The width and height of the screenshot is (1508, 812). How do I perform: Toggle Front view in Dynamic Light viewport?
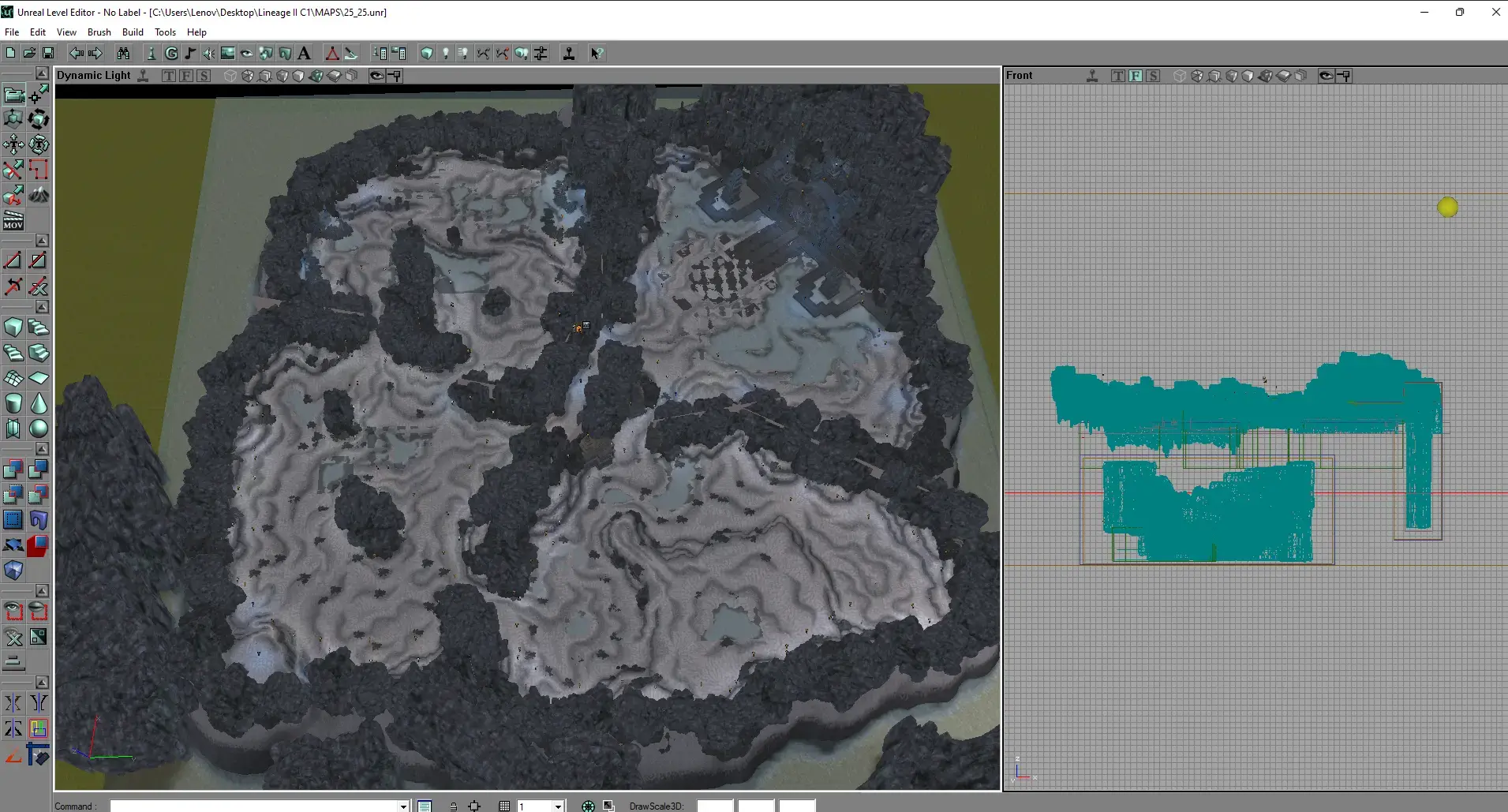[186, 76]
